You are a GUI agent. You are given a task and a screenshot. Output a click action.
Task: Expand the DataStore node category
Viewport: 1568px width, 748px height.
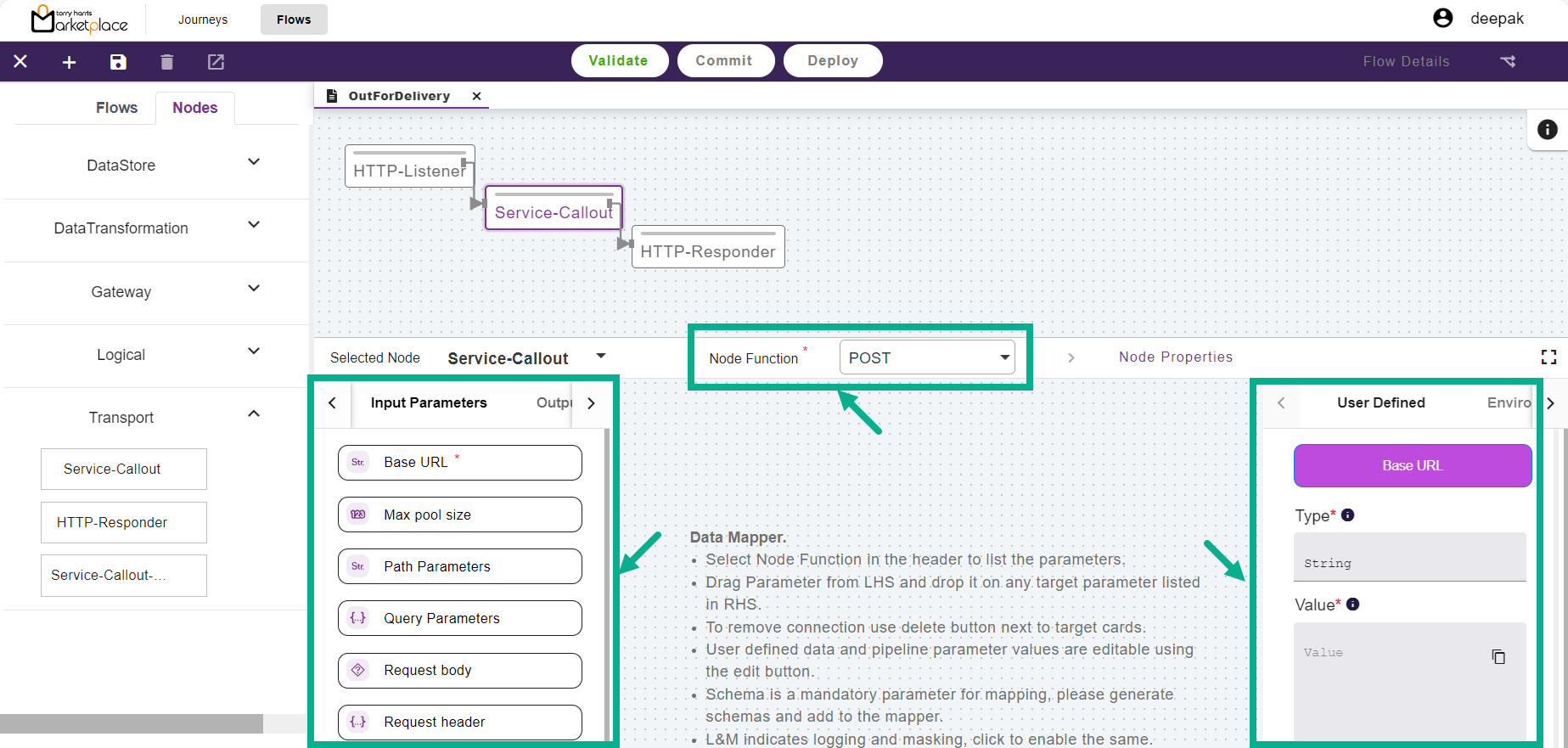pos(253,162)
